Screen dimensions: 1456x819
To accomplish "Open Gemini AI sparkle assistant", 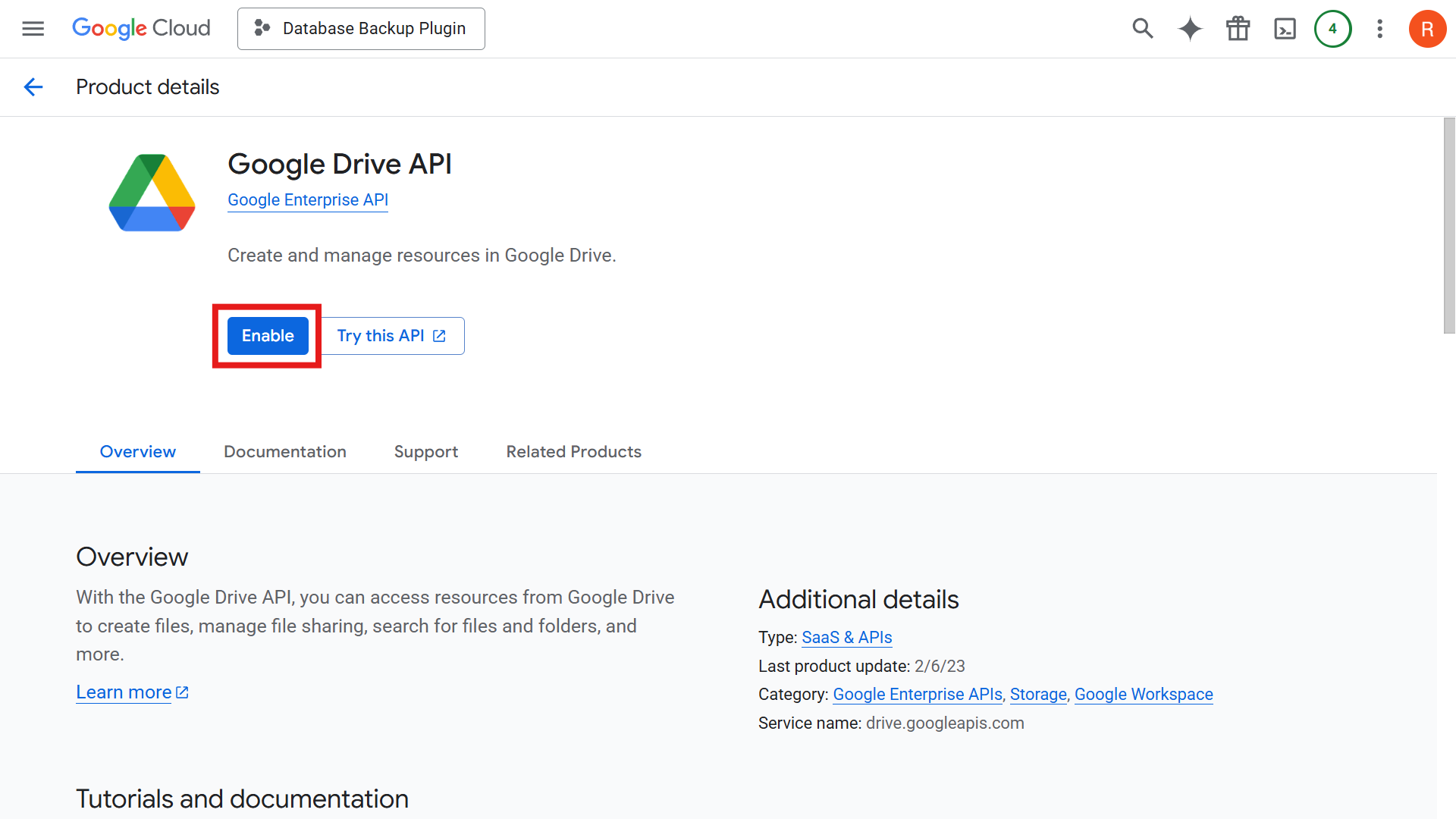I will pos(1190,29).
